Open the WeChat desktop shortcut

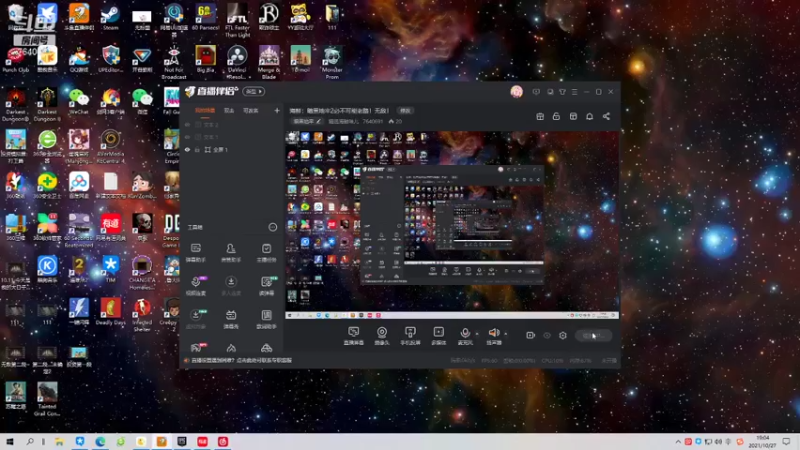[79, 102]
